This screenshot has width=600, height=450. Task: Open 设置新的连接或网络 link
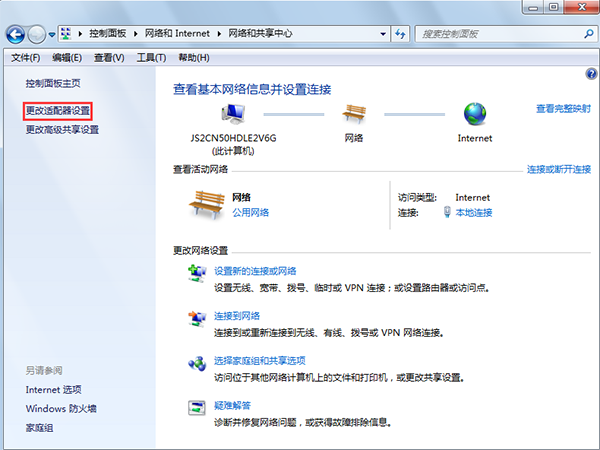point(255,271)
